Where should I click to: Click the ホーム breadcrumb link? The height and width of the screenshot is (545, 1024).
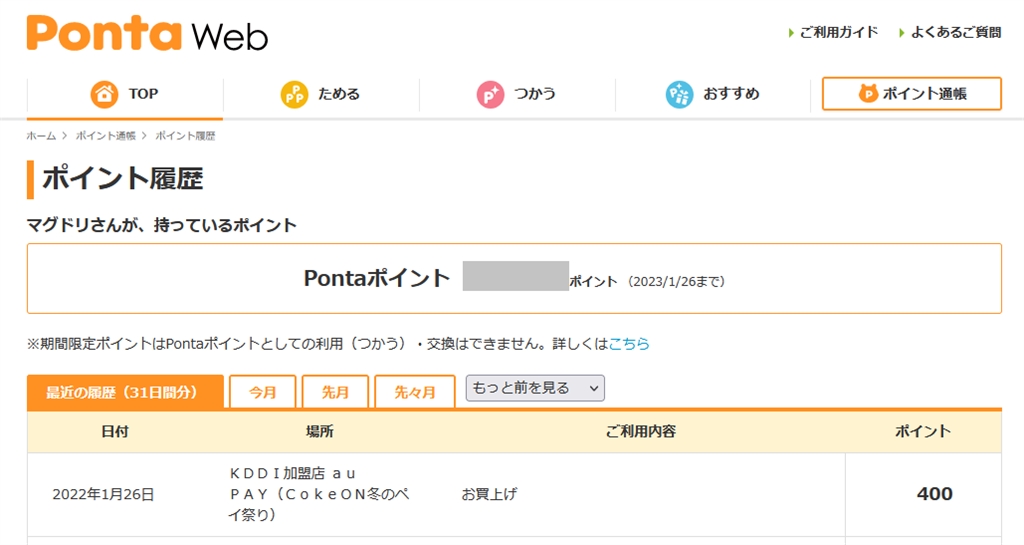pos(41,136)
